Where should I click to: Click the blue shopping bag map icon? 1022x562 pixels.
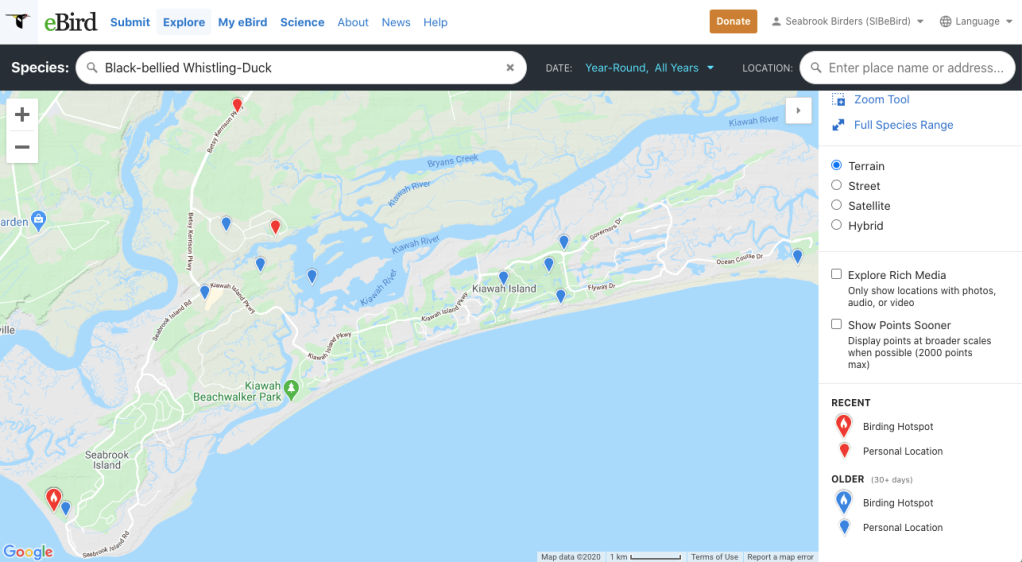click(x=38, y=221)
